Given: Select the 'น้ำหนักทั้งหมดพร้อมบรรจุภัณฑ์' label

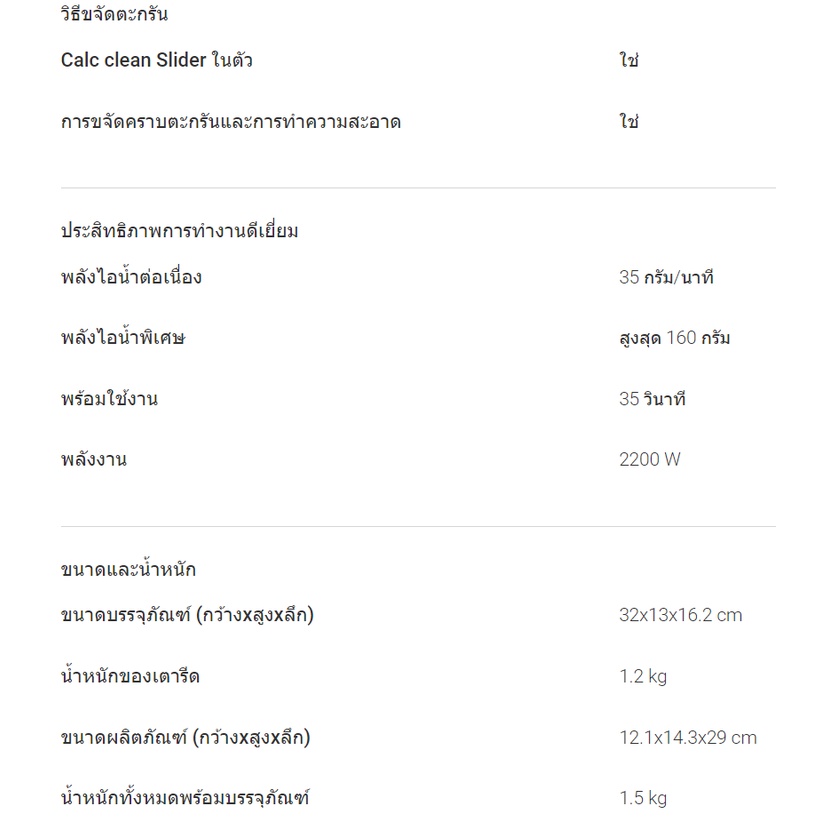Looking at the screenshot, I should pyautogui.click(x=185, y=798).
